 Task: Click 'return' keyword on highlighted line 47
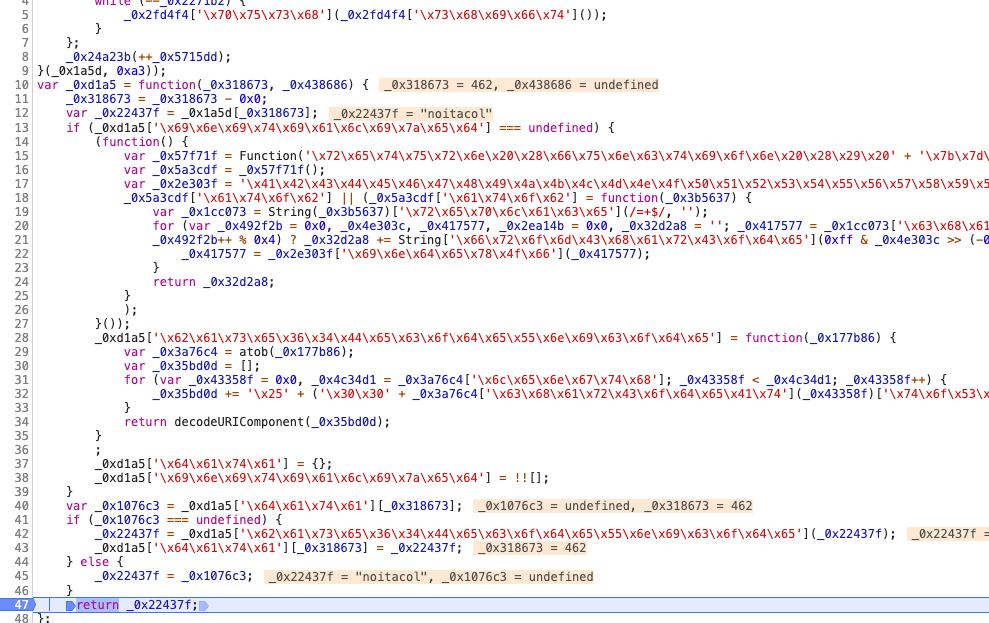tap(98, 605)
